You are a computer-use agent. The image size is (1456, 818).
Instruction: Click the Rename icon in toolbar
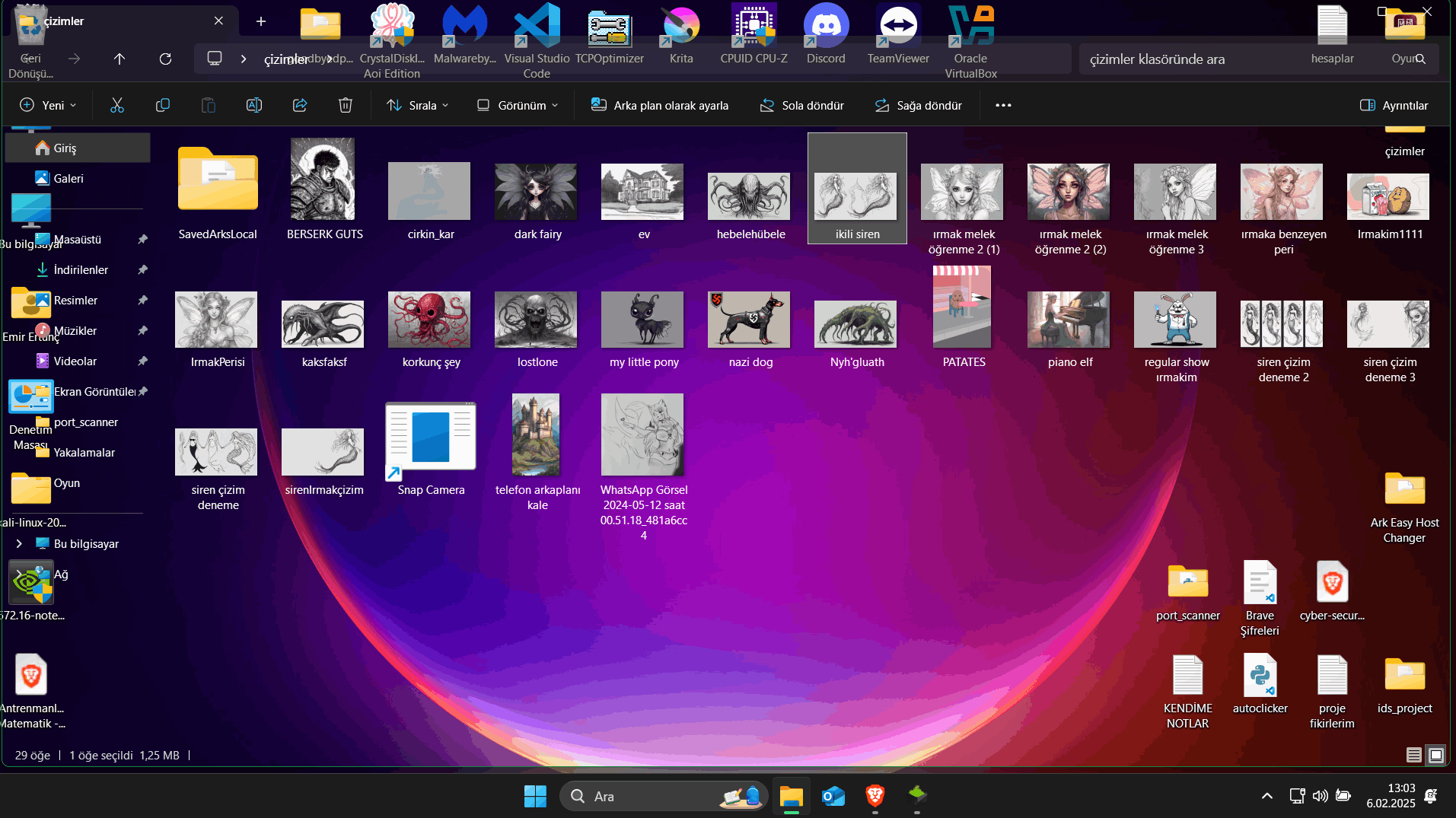coord(254,105)
